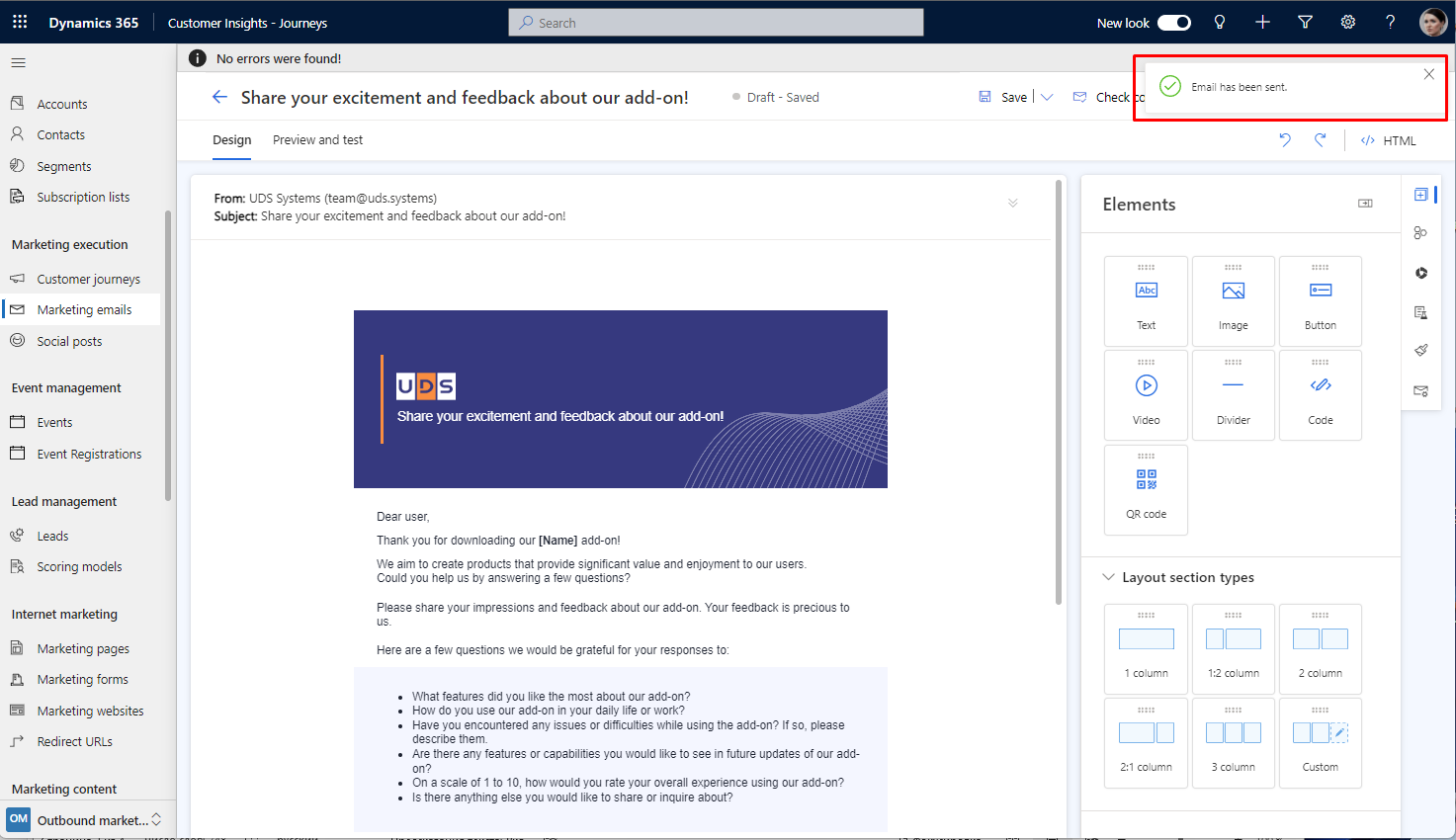Select the Code element tile
The image size is (1456, 840).
pyautogui.click(x=1321, y=395)
